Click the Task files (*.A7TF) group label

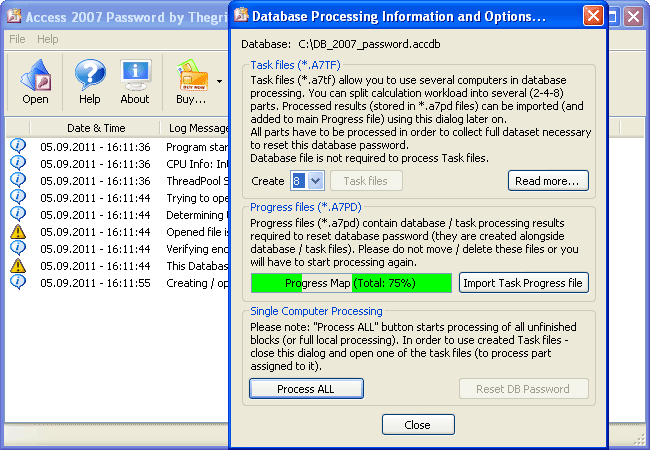point(295,65)
